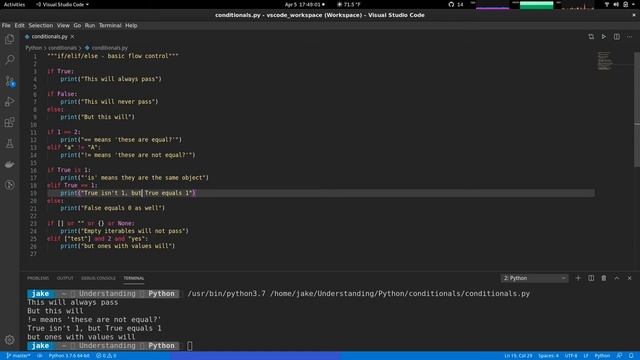Open the Source Control view
The width and height of the screenshot is (640, 360).
click(9, 81)
